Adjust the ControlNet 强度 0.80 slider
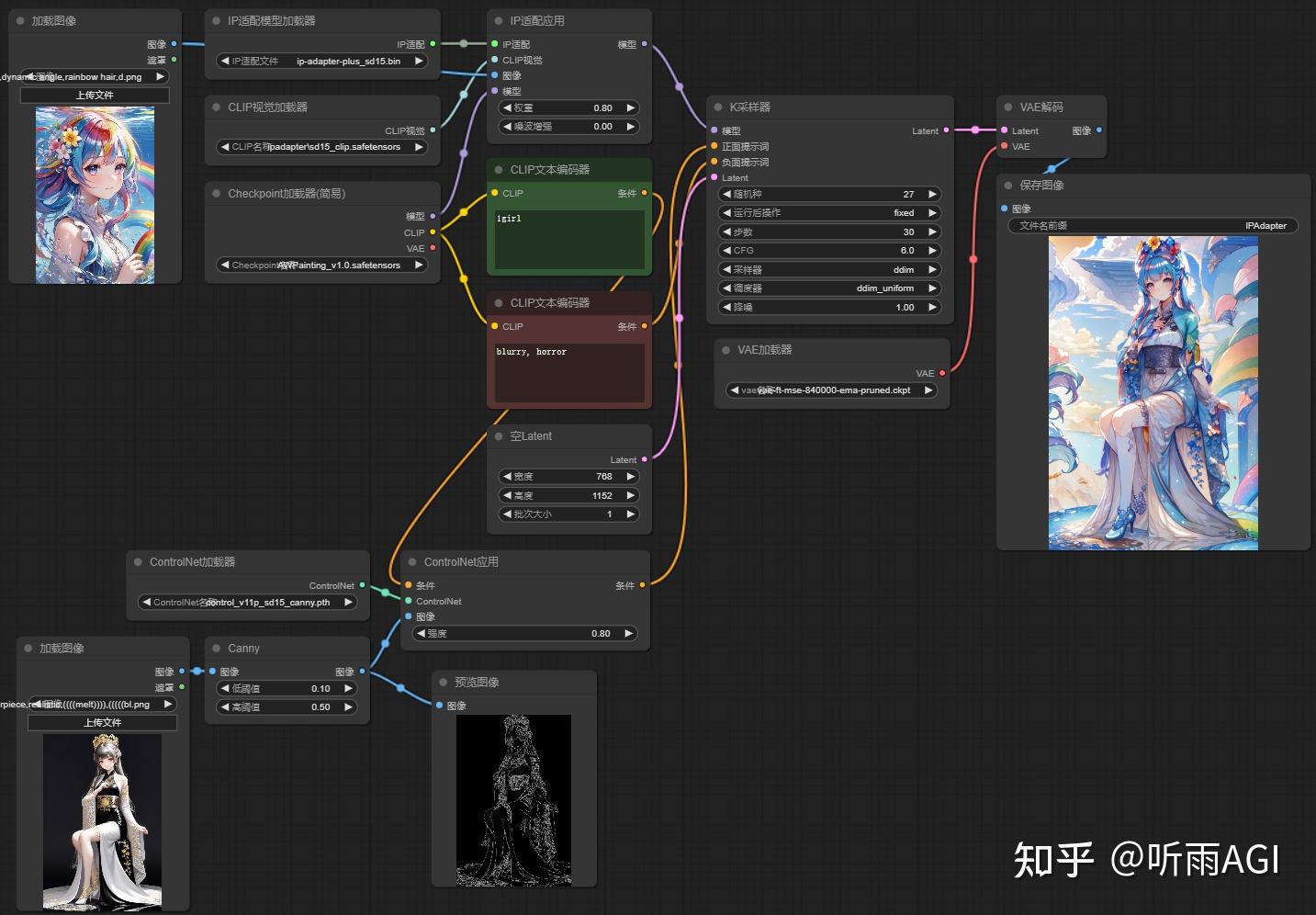1316x915 pixels. pos(523,634)
